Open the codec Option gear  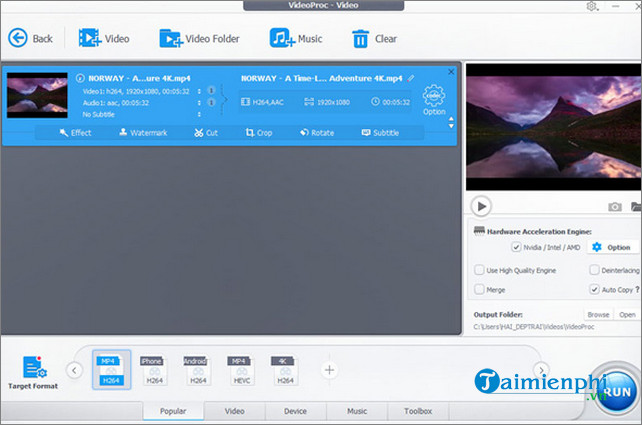point(434,100)
